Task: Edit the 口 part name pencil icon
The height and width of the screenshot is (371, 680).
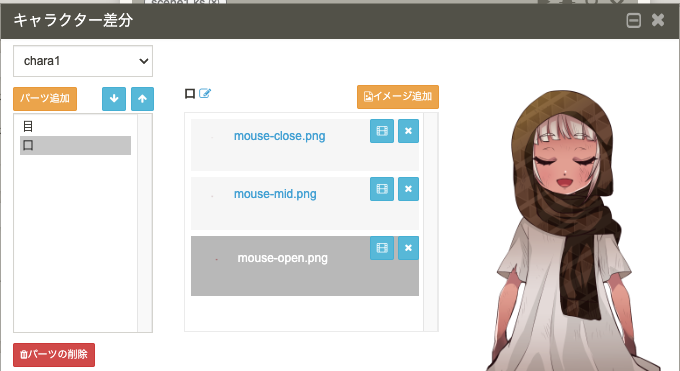Action: coord(205,93)
